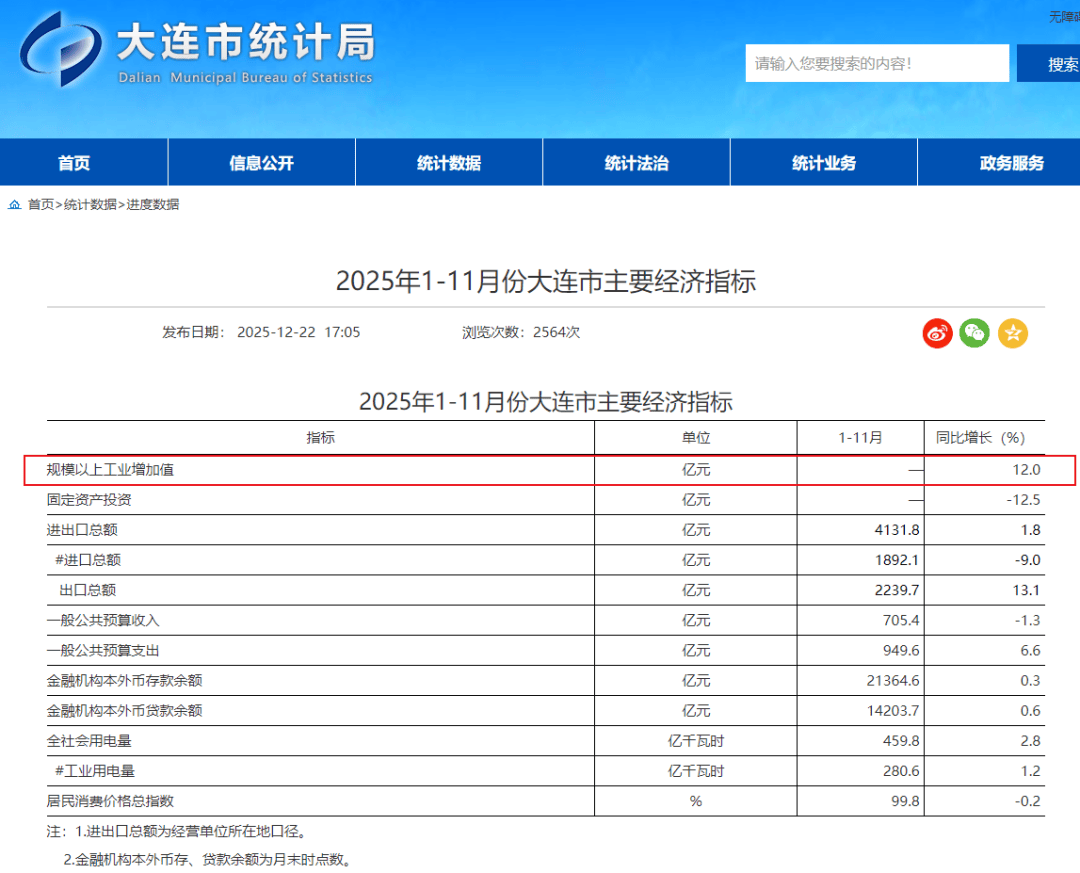Click the 首页 breadcrumb link
The image size is (1080, 873).
click(41, 205)
